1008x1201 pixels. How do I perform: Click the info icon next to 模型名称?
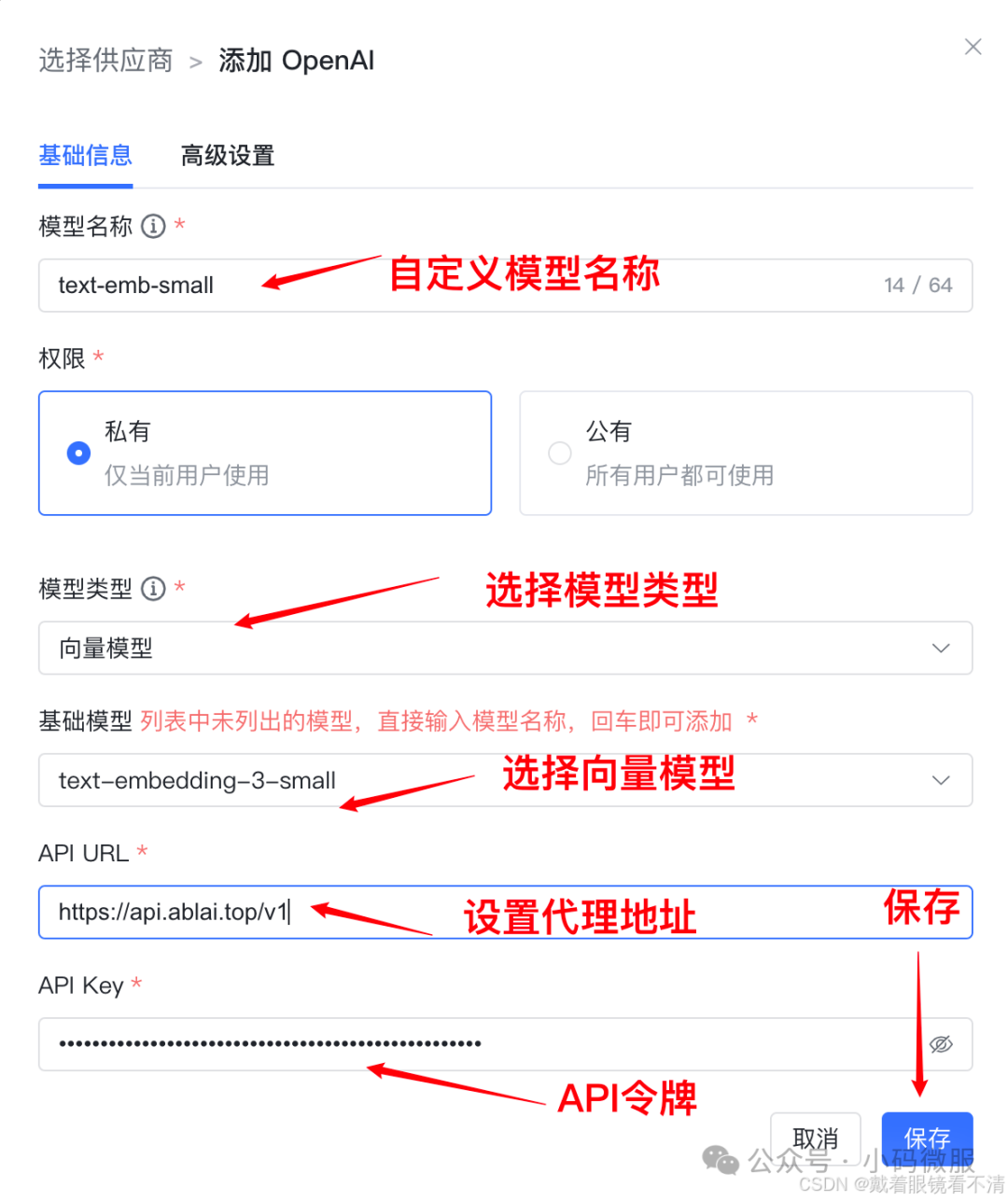coord(153,226)
